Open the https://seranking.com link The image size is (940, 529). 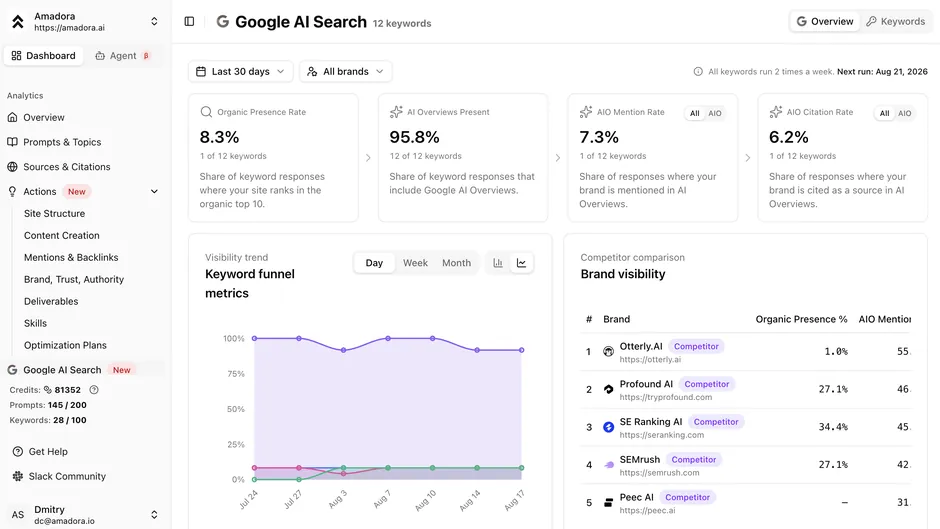(662, 435)
